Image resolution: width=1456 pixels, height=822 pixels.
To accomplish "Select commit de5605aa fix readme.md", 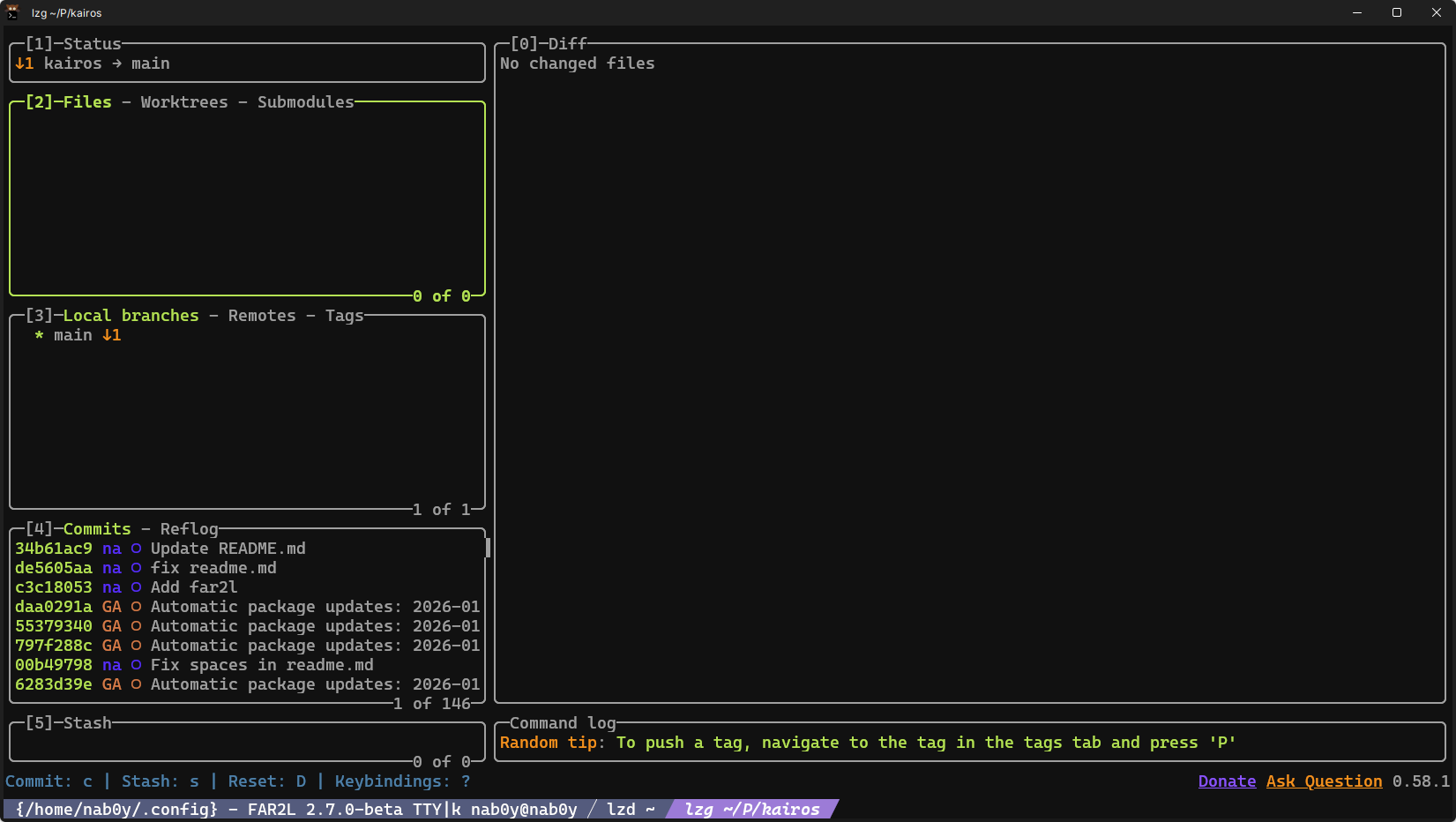I will (213, 568).
